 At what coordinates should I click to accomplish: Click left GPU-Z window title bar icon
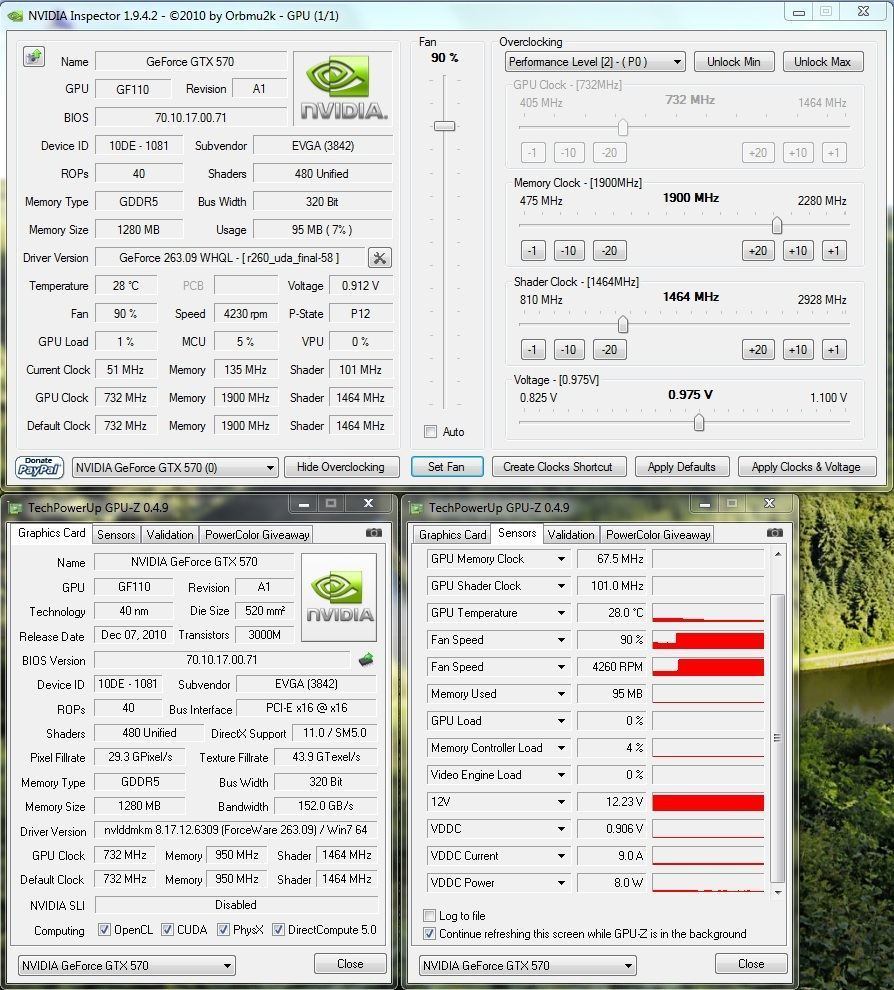[x=15, y=508]
